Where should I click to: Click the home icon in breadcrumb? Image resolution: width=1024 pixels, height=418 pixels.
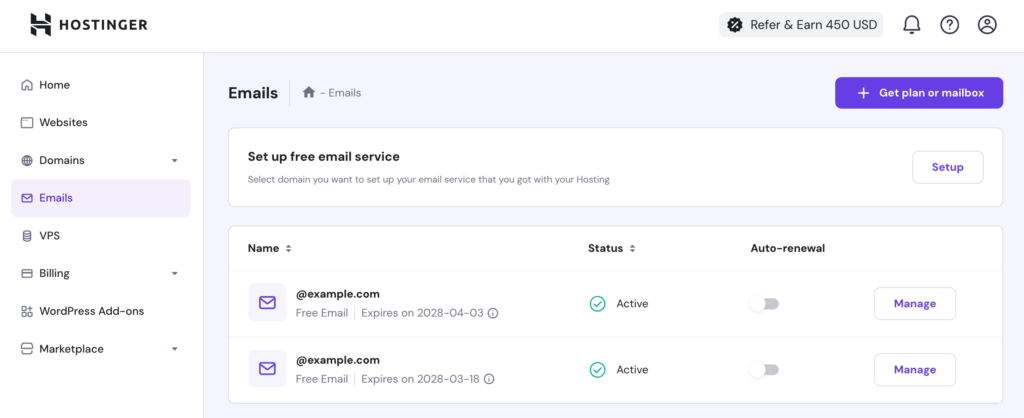(309, 93)
